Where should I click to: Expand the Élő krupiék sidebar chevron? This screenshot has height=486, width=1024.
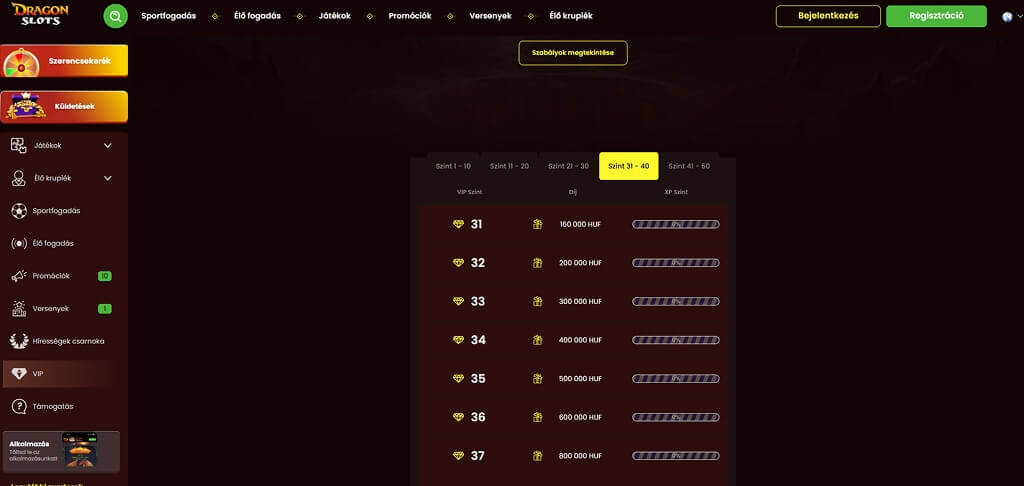108,178
